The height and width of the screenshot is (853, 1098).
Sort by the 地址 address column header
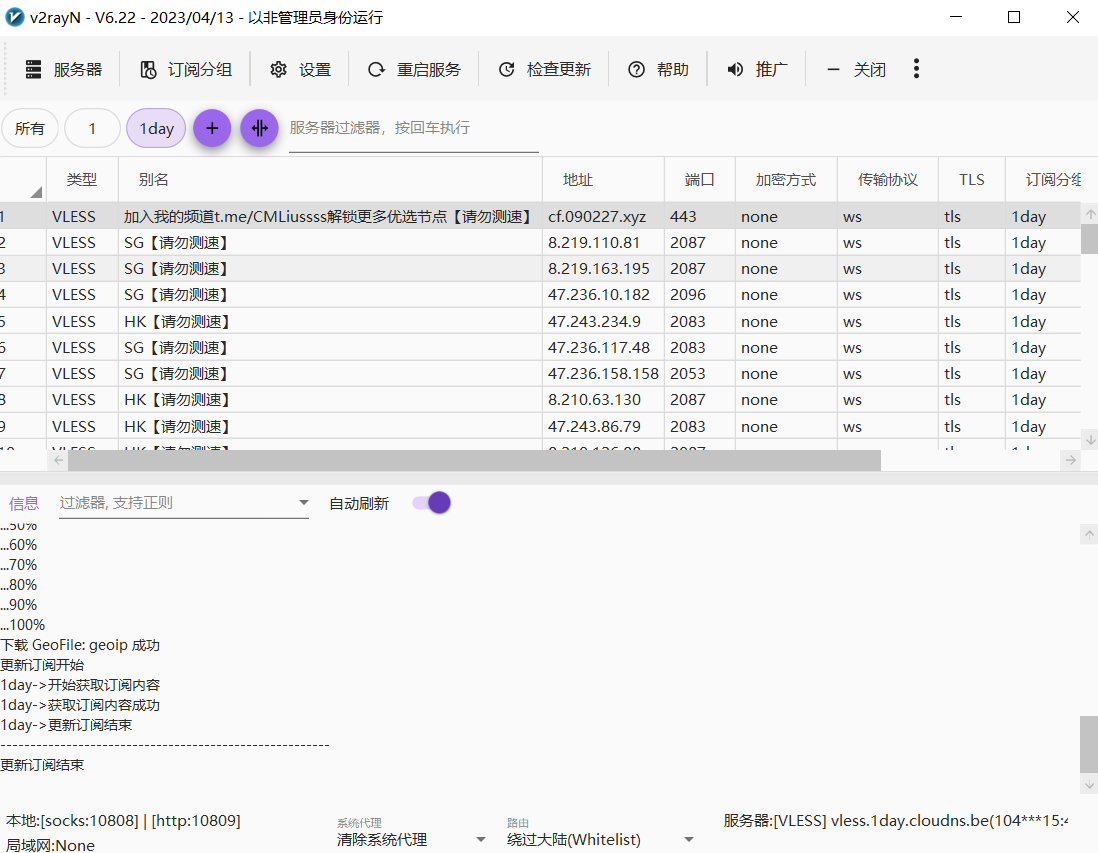(x=603, y=180)
